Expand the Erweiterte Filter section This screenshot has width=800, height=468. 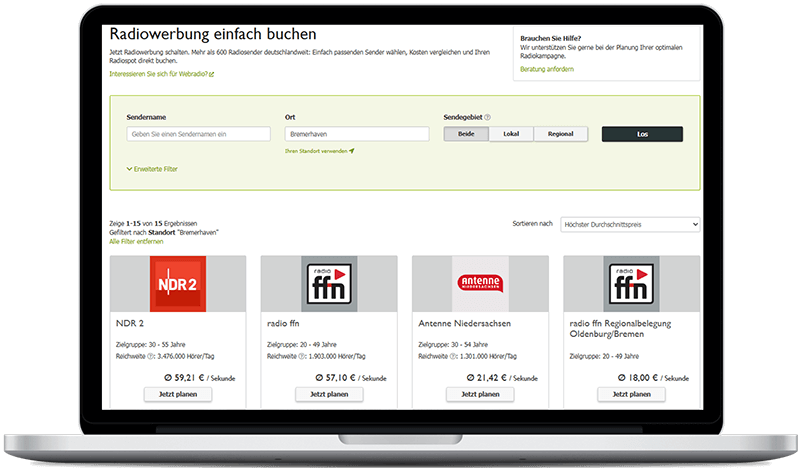click(x=153, y=169)
